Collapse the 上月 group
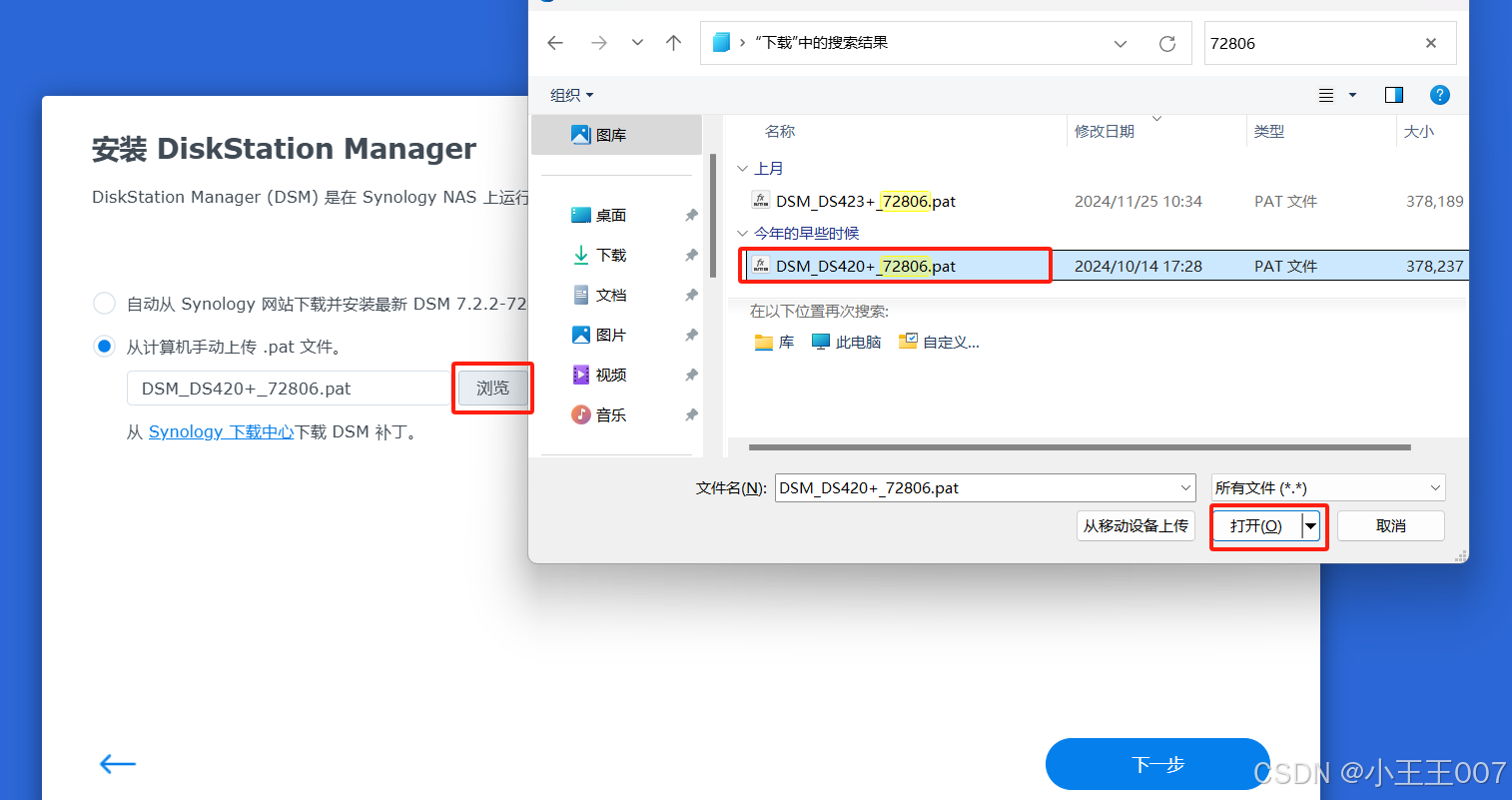 (x=742, y=169)
